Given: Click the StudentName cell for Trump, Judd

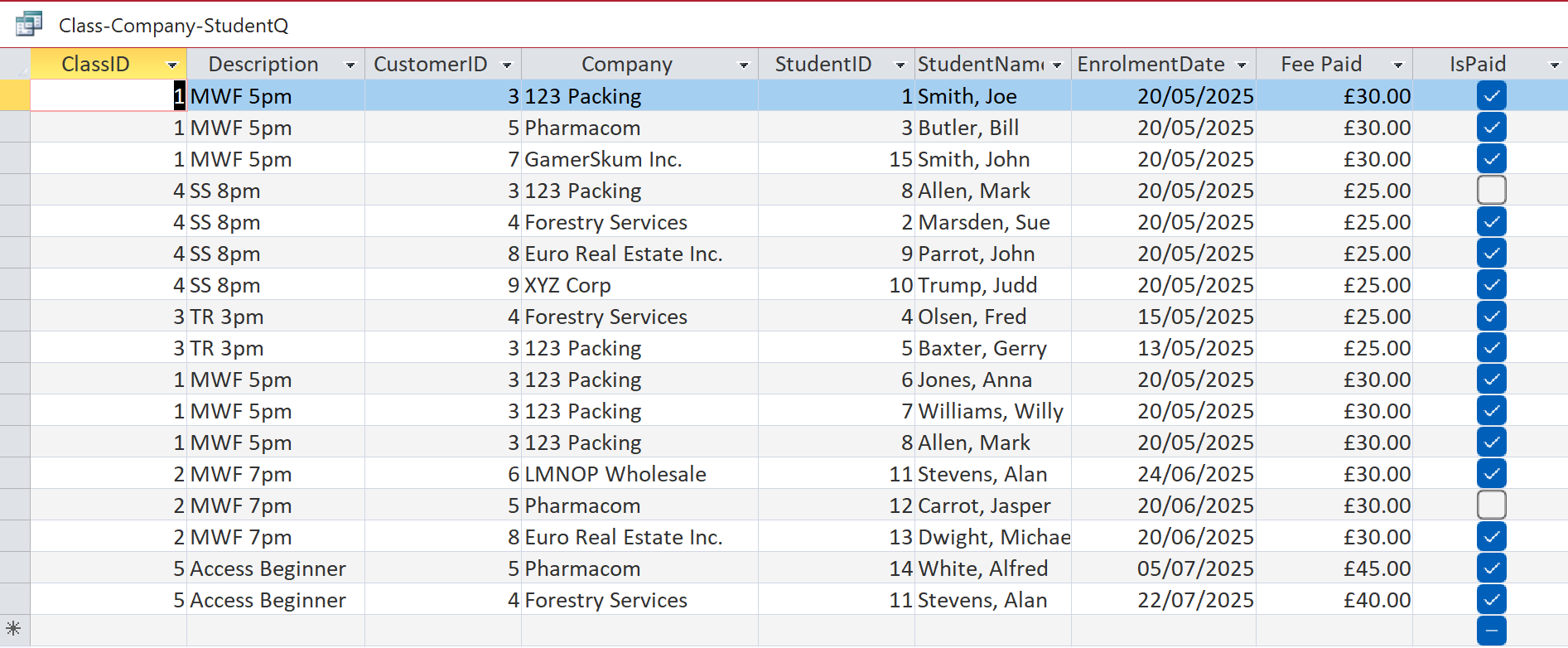Looking at the screenshot, I should (x=977, y=285).
